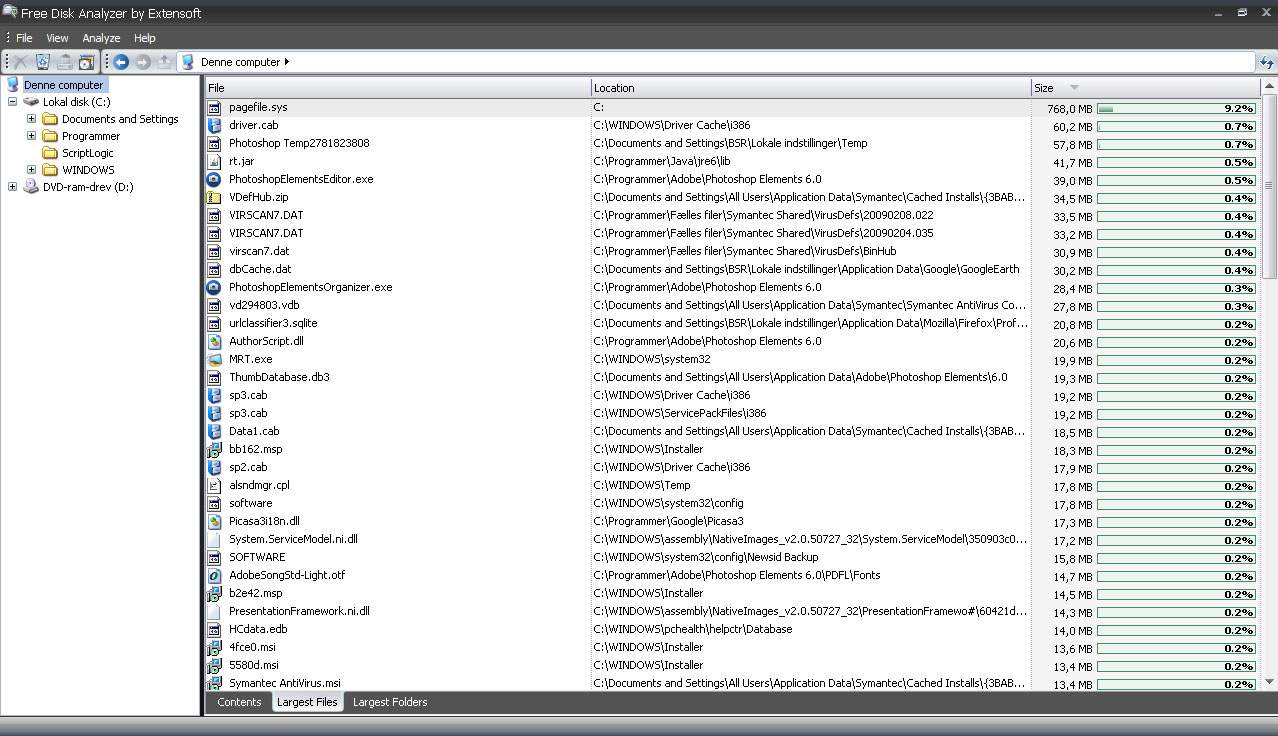Click location C:\WINDOWS\pchealth\helpctr\Database
This screenshot has width=1278, height=736.
tap(693, 629)
